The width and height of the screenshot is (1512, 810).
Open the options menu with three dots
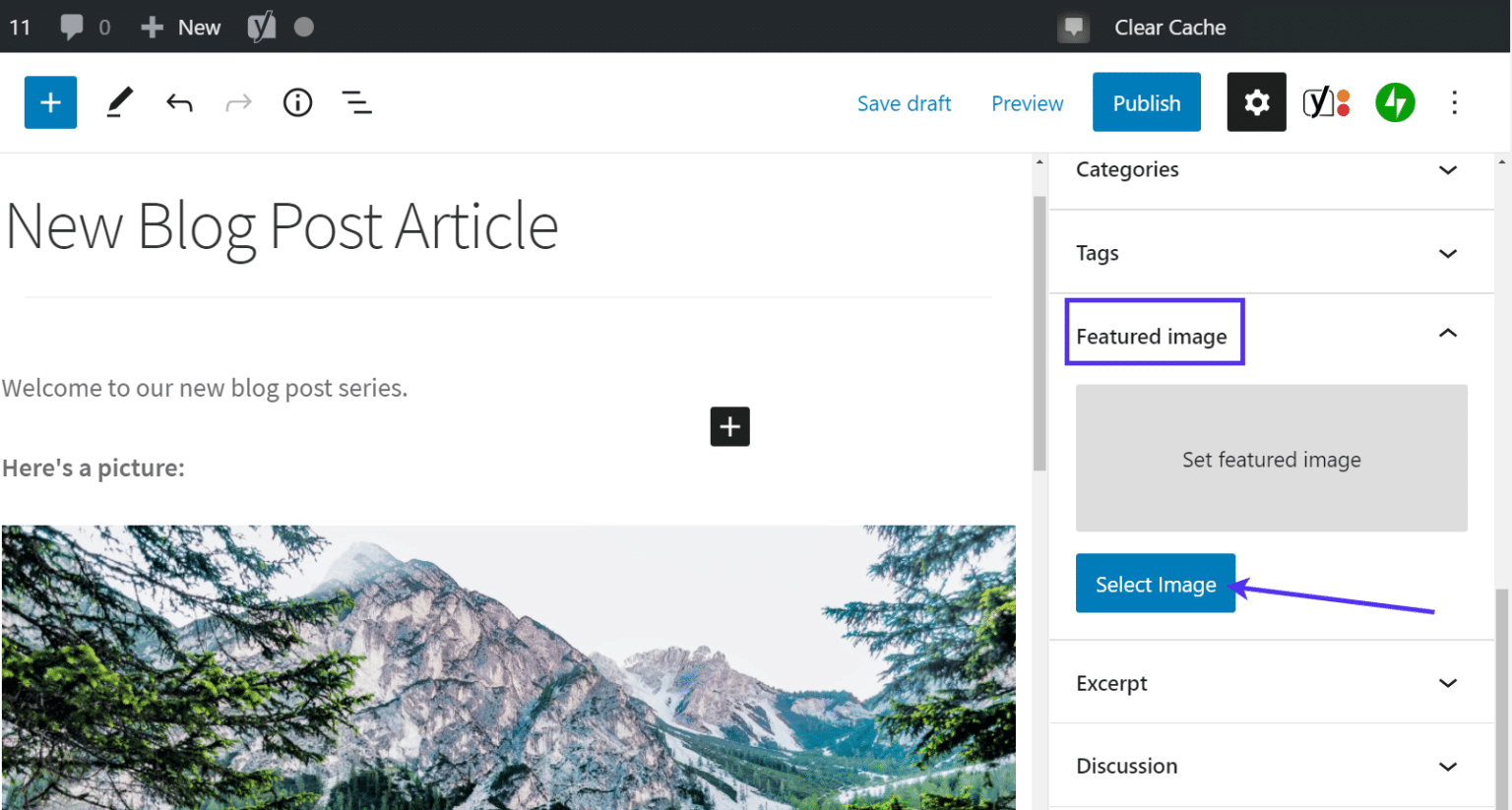click(1454, 101)
